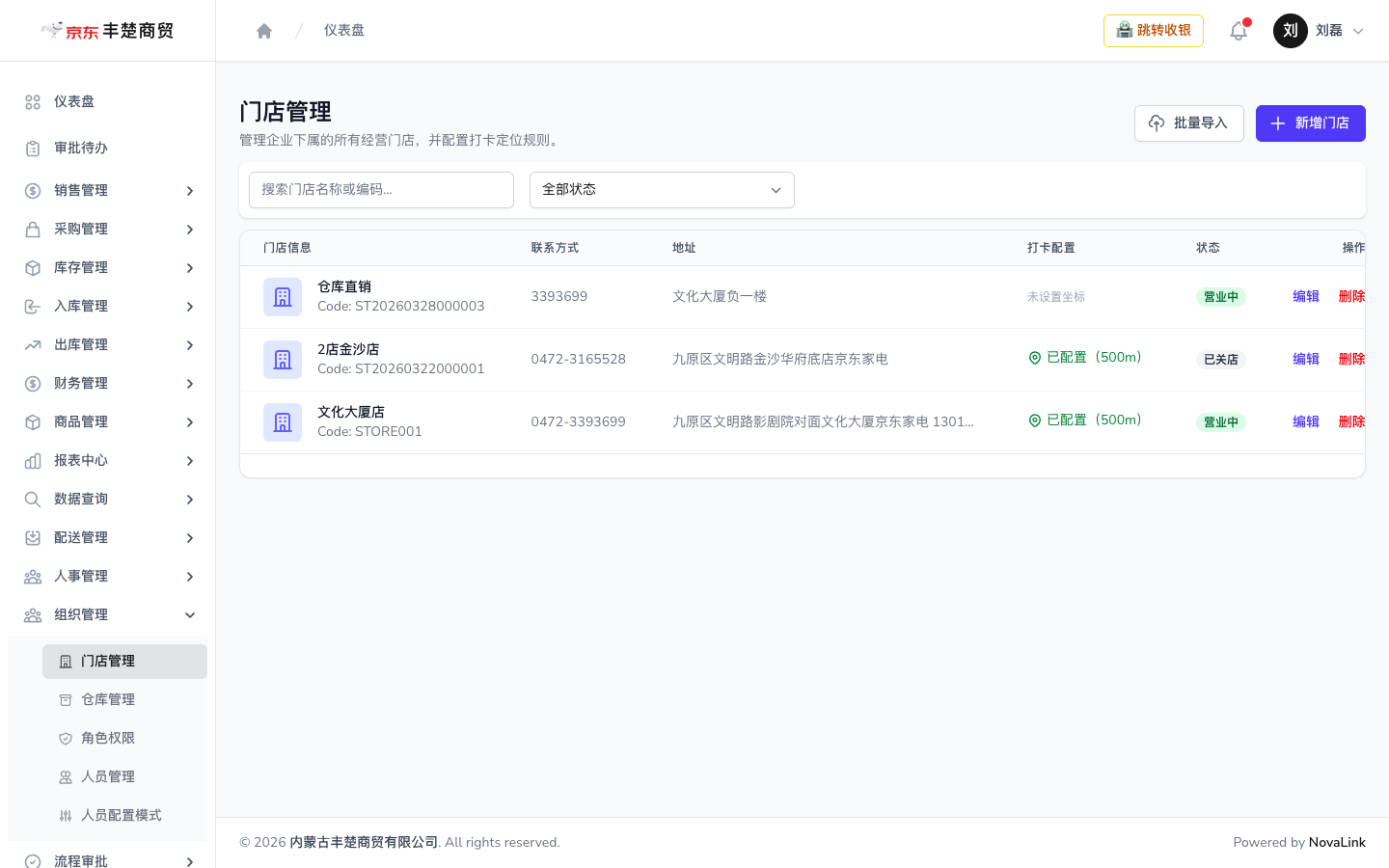This screenshot has width=1389, height=868.
Task: Click the 已关店 status badge
Action: 1221,360
